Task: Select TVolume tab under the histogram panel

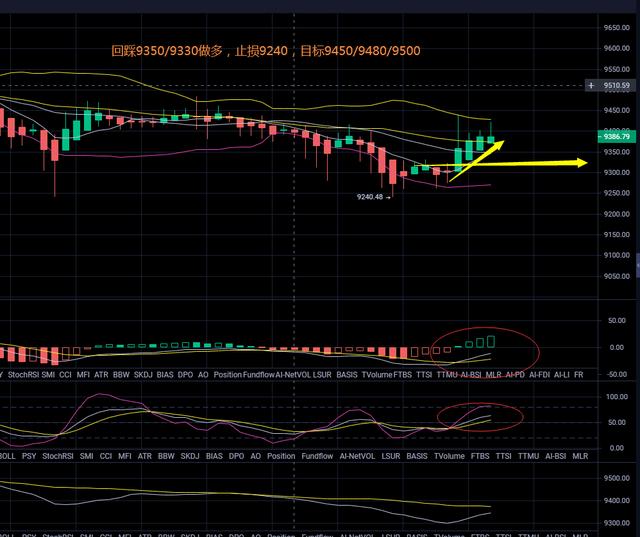Action: point(377,375)
